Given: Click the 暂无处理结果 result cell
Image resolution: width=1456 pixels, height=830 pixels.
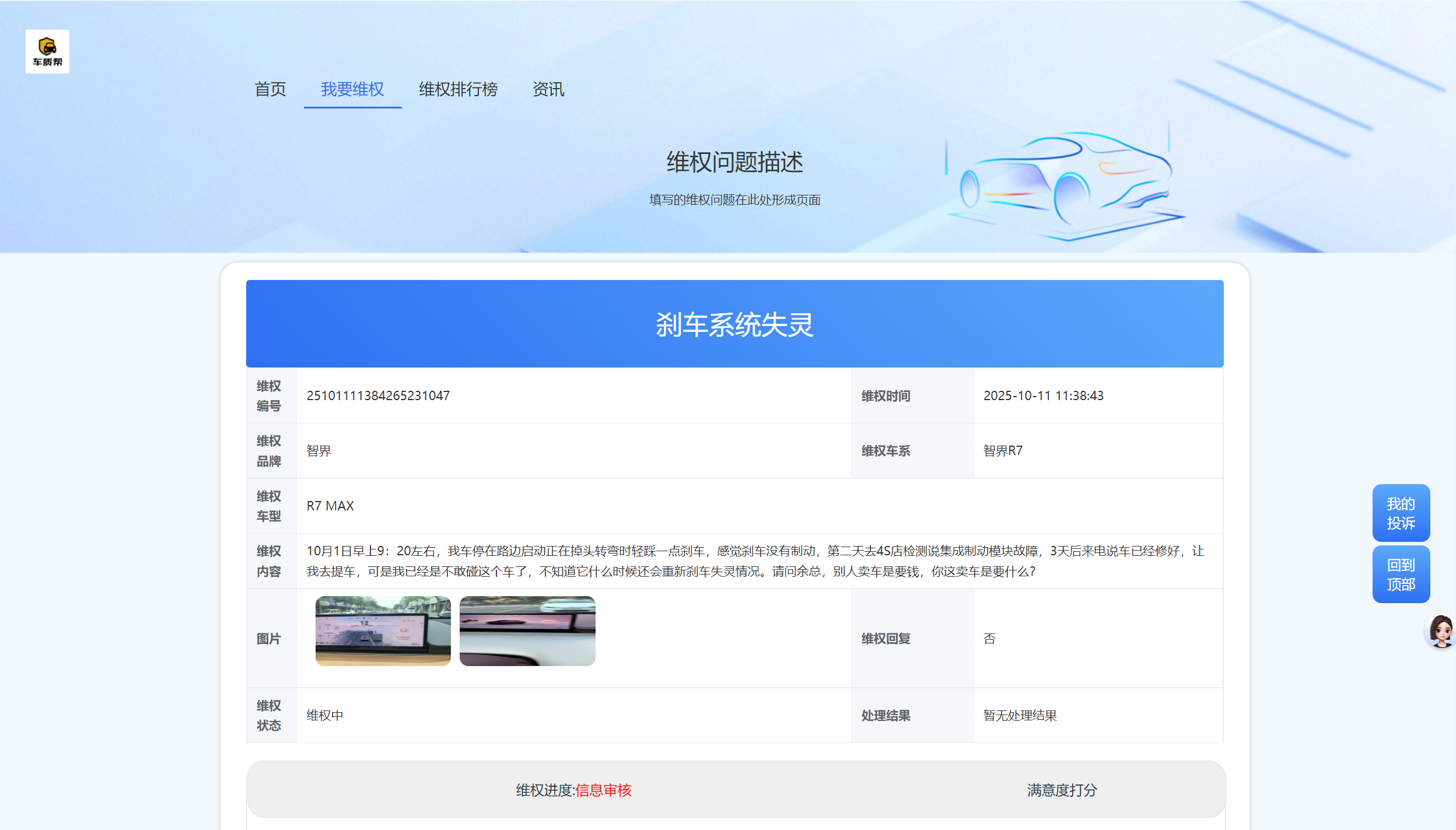Looking at the screenshot, I should click(1020, 715).
